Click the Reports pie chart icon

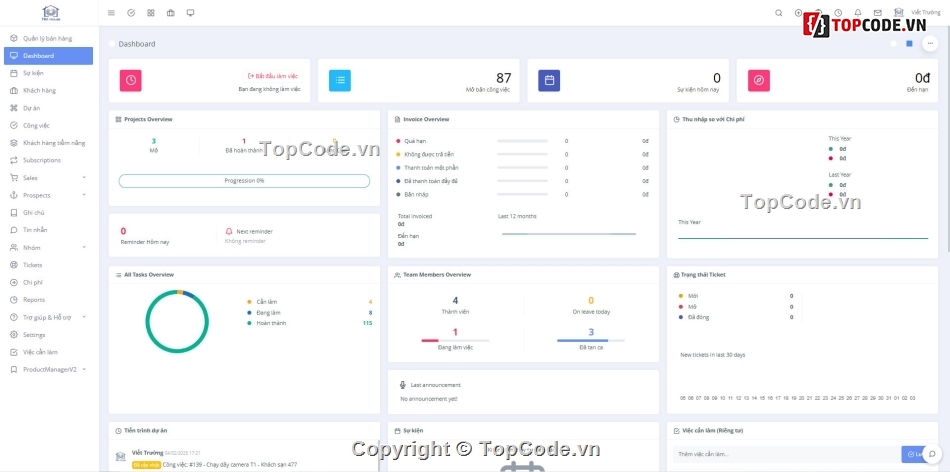[14, 300]
